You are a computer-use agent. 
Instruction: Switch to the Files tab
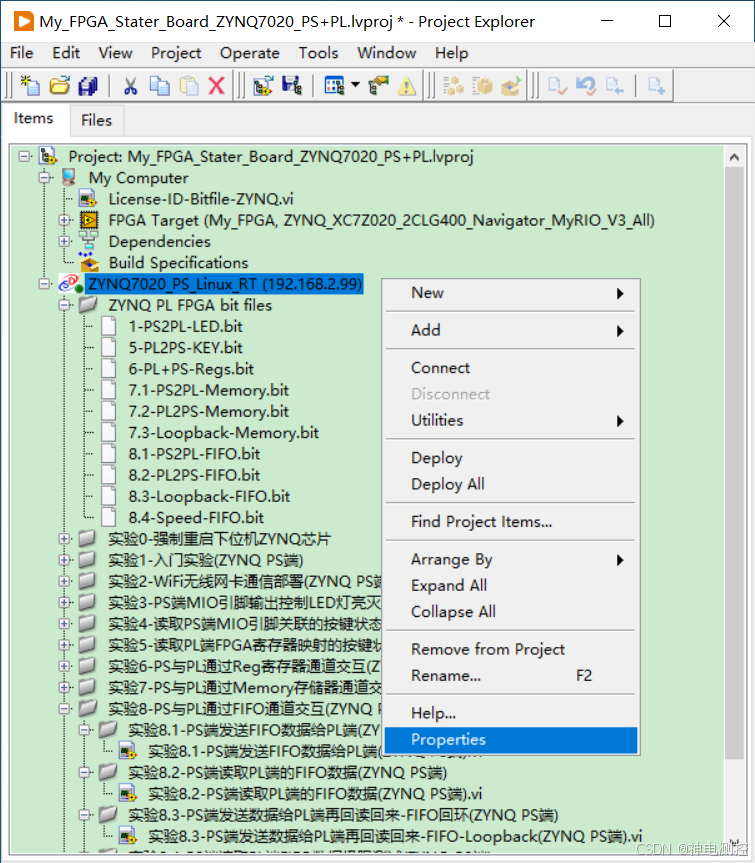tap(96, 120)
